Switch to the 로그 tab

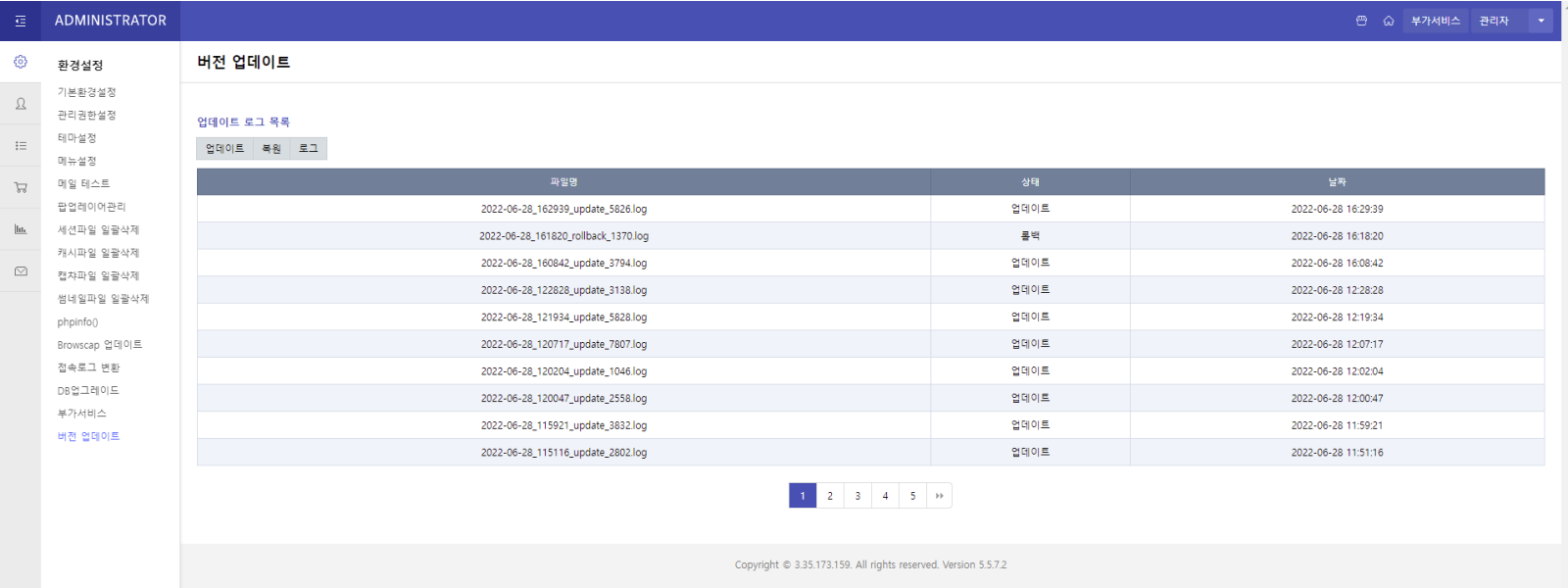pyautogui.click(x=309, y=148)
